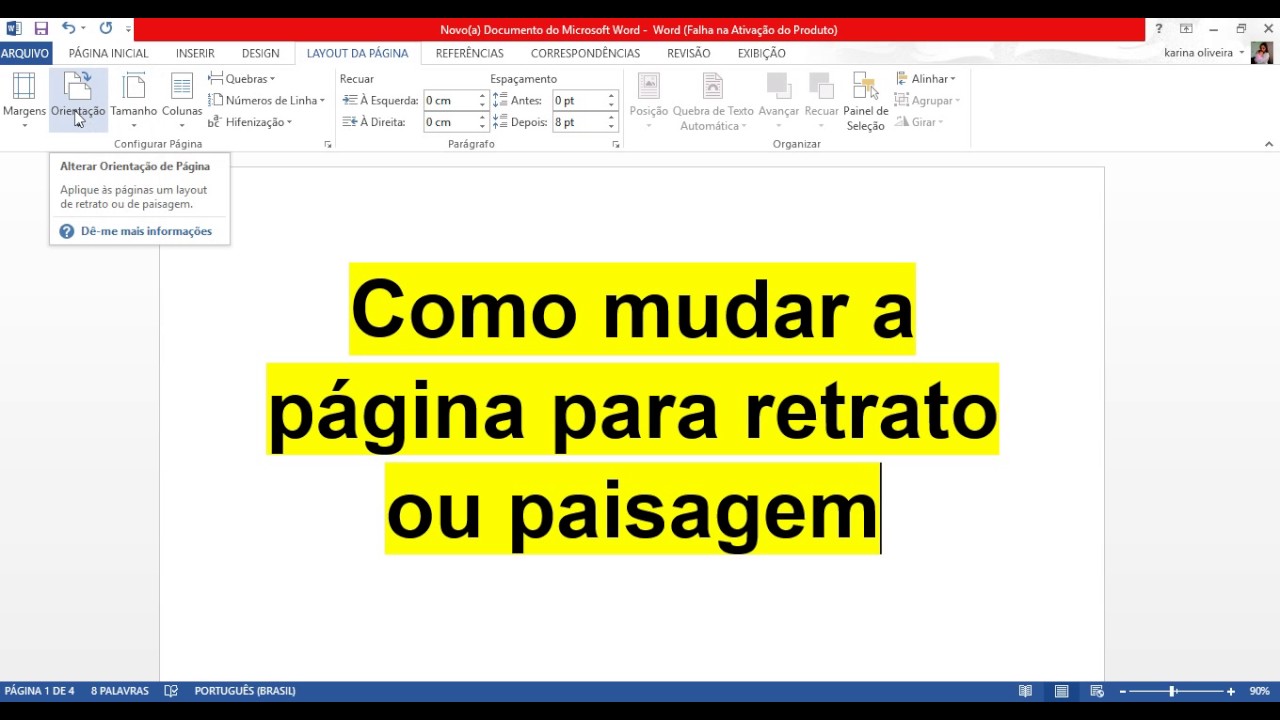Open the Orientação page orientation menu
The image size is (1280, 720).
(78, 100)
